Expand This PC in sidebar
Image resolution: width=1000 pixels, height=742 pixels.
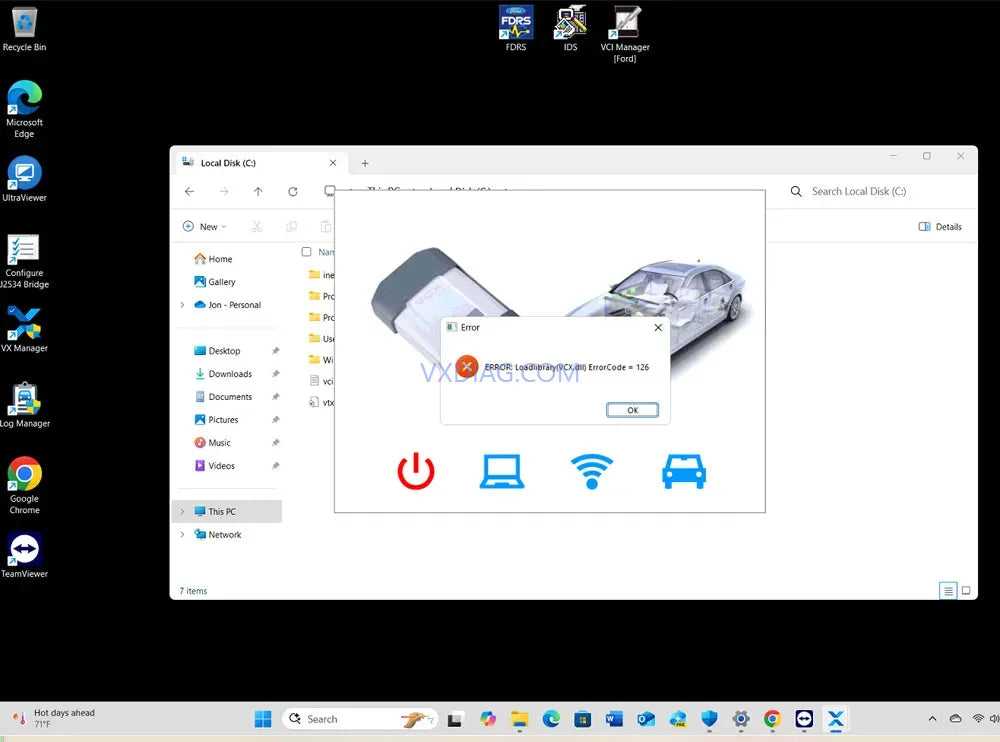click(182, 512)
